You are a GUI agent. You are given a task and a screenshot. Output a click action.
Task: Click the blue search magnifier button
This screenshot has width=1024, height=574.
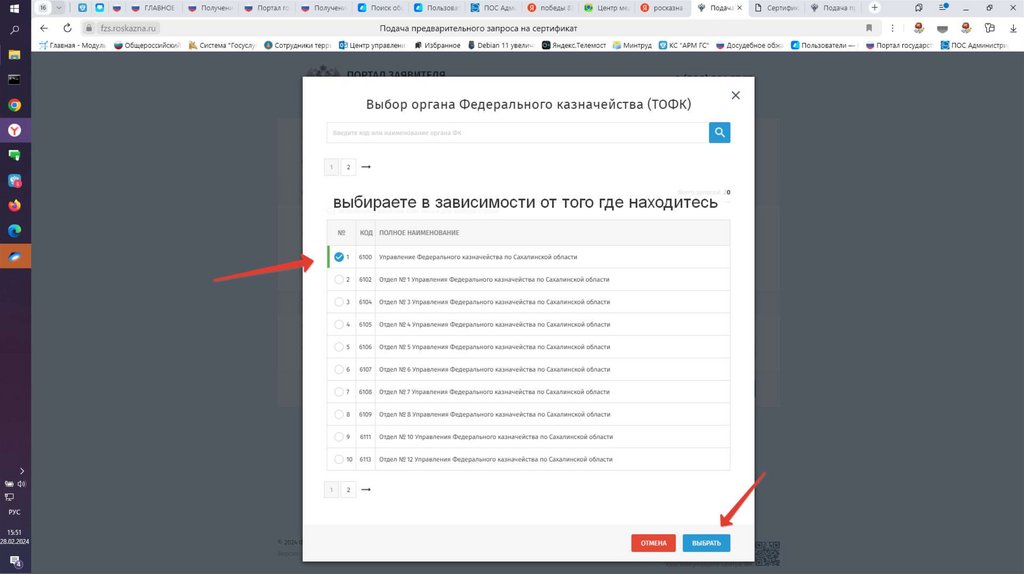pos(719,133)
